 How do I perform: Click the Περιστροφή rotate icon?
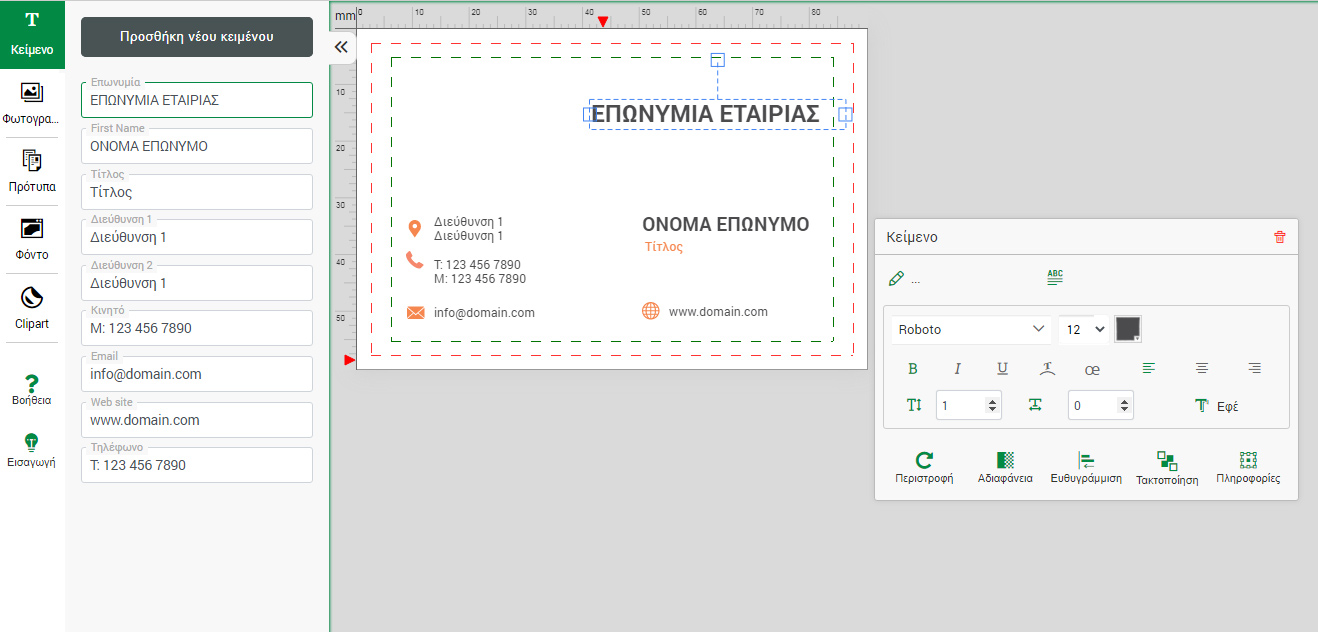[x=924, y=460]
